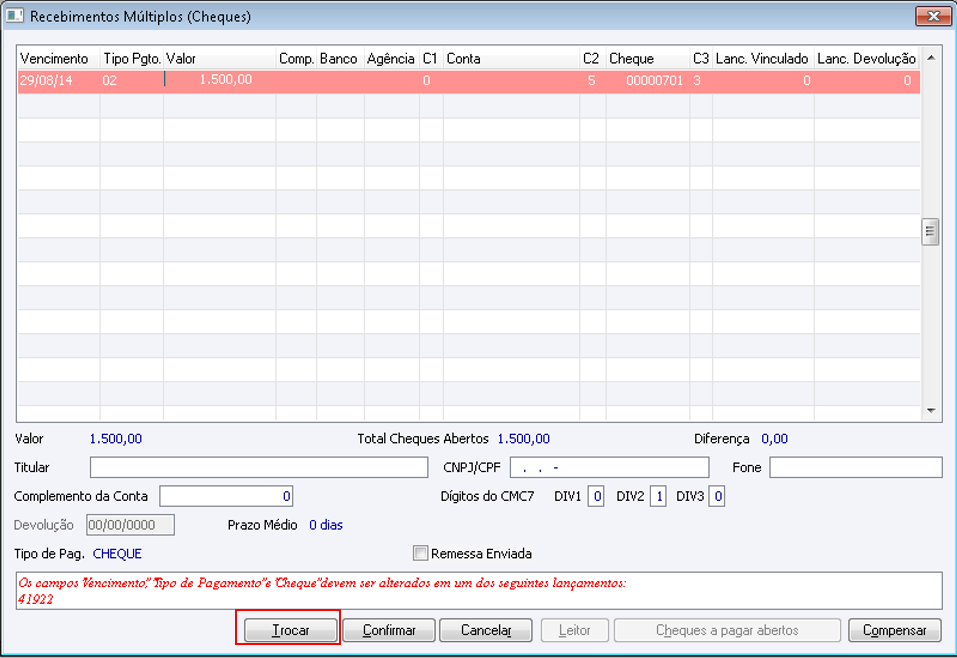Click the CHEQUE payment type text
This screenshot has width=957, height=658.
[117, 554]
